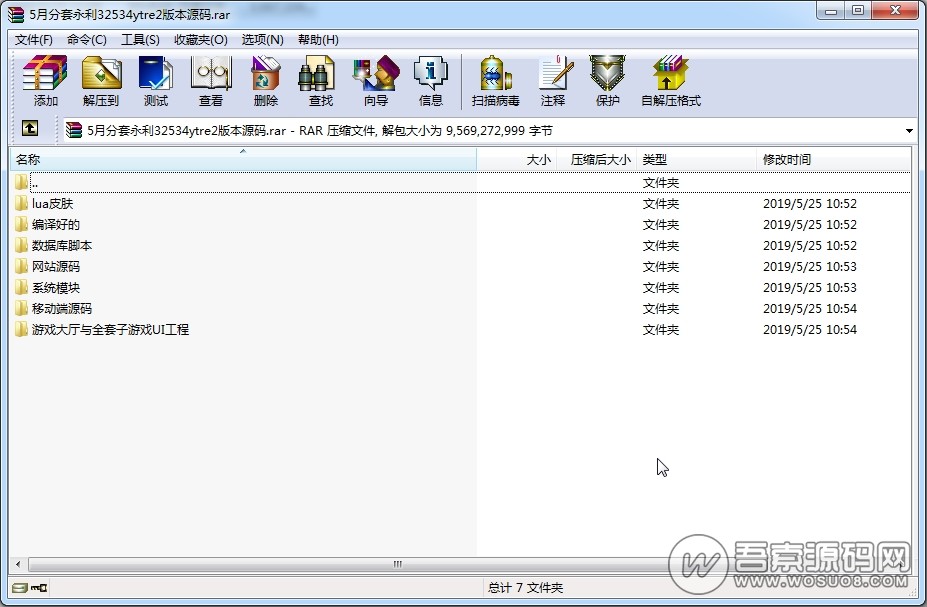Screen dimensions: 927x607
Task: Click status bar text 总计 7 文件夹
Action: click(525, 587)
